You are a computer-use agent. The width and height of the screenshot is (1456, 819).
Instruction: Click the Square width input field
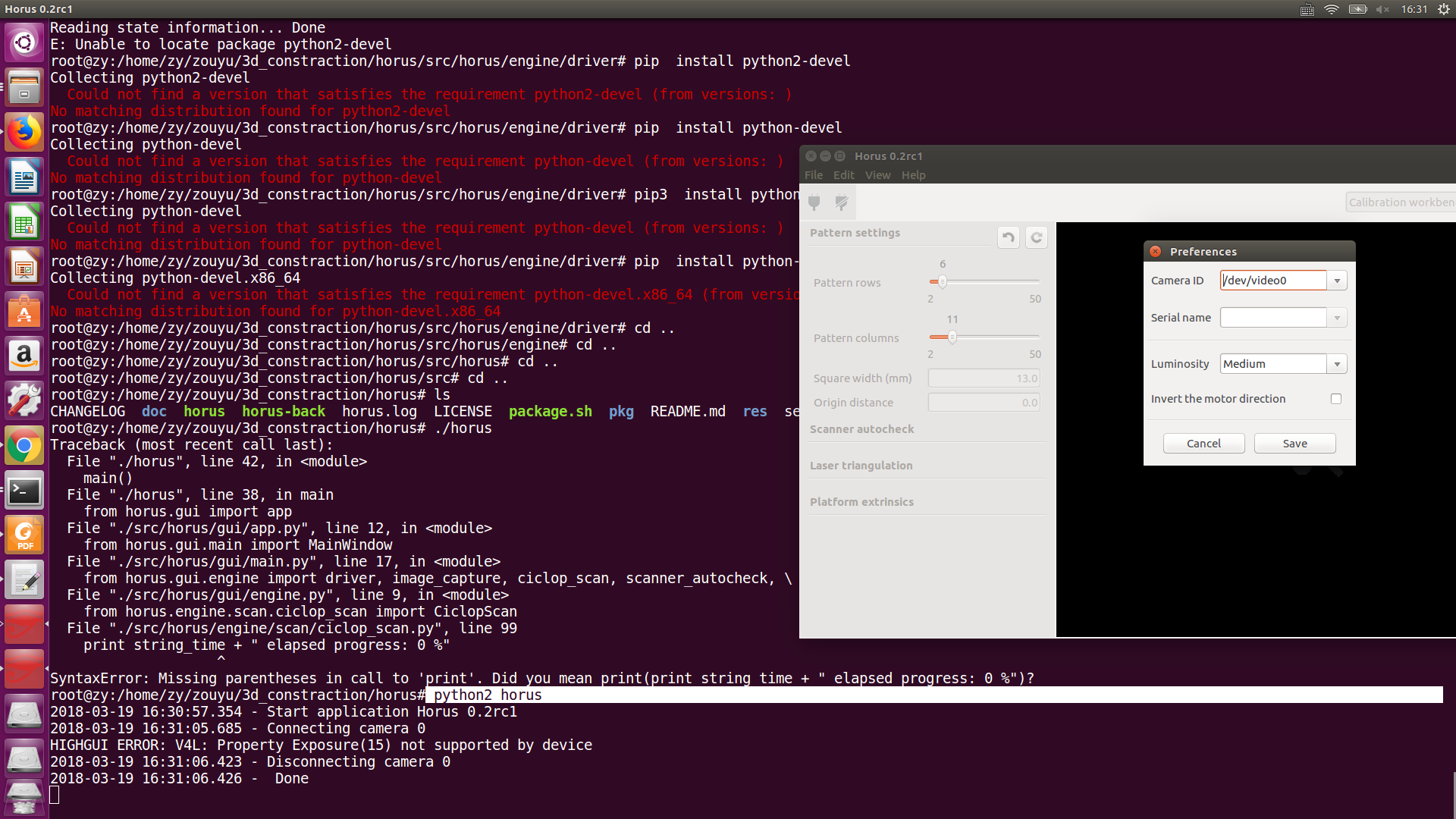point(984,378)
